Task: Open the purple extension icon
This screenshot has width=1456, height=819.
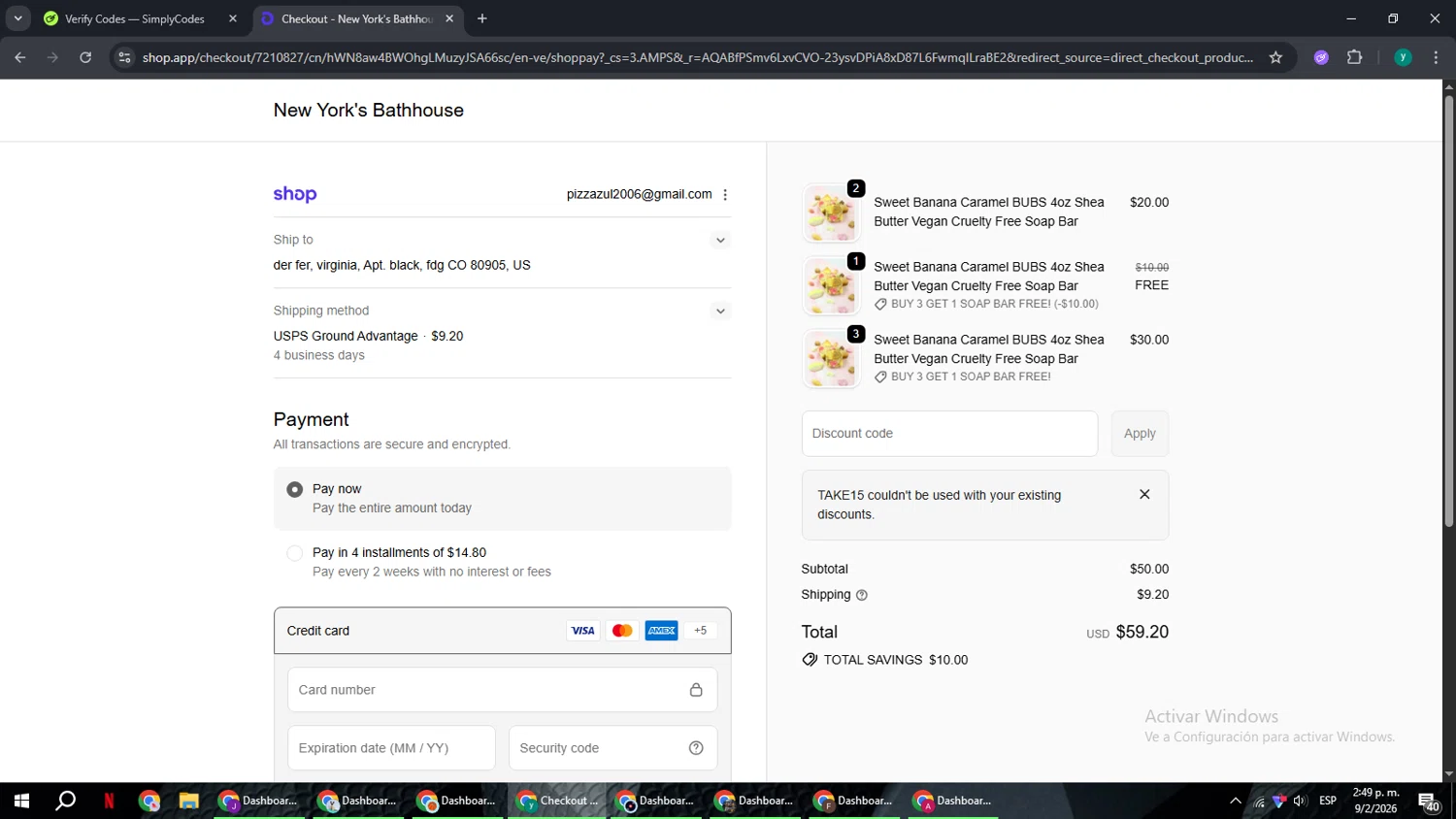Action: [x=1321, y=57]
